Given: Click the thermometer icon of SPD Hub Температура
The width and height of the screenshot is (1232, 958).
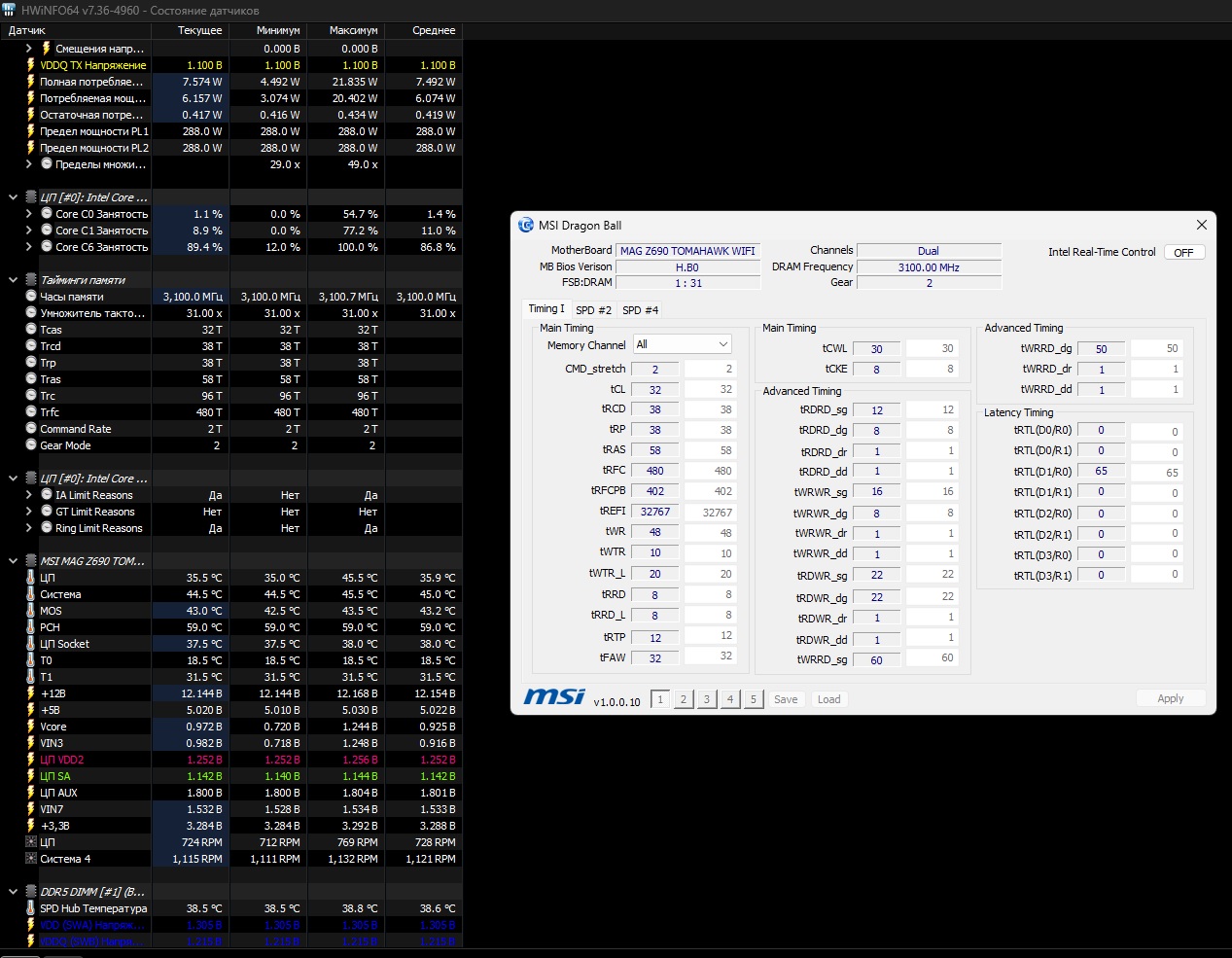Looking at the screenshot, I should [31, 908].
